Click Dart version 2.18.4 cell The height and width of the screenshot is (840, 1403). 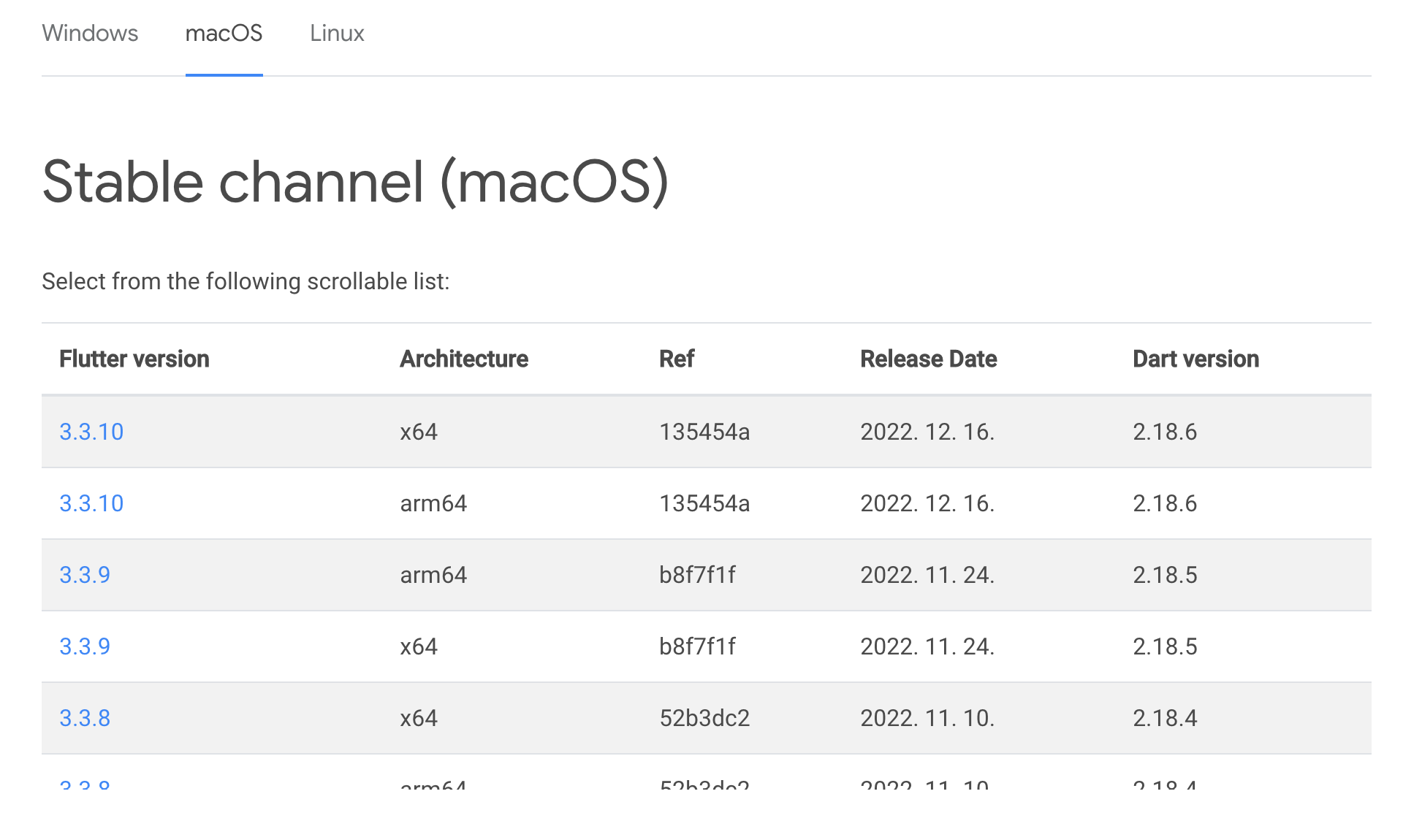coord(1165,718)
